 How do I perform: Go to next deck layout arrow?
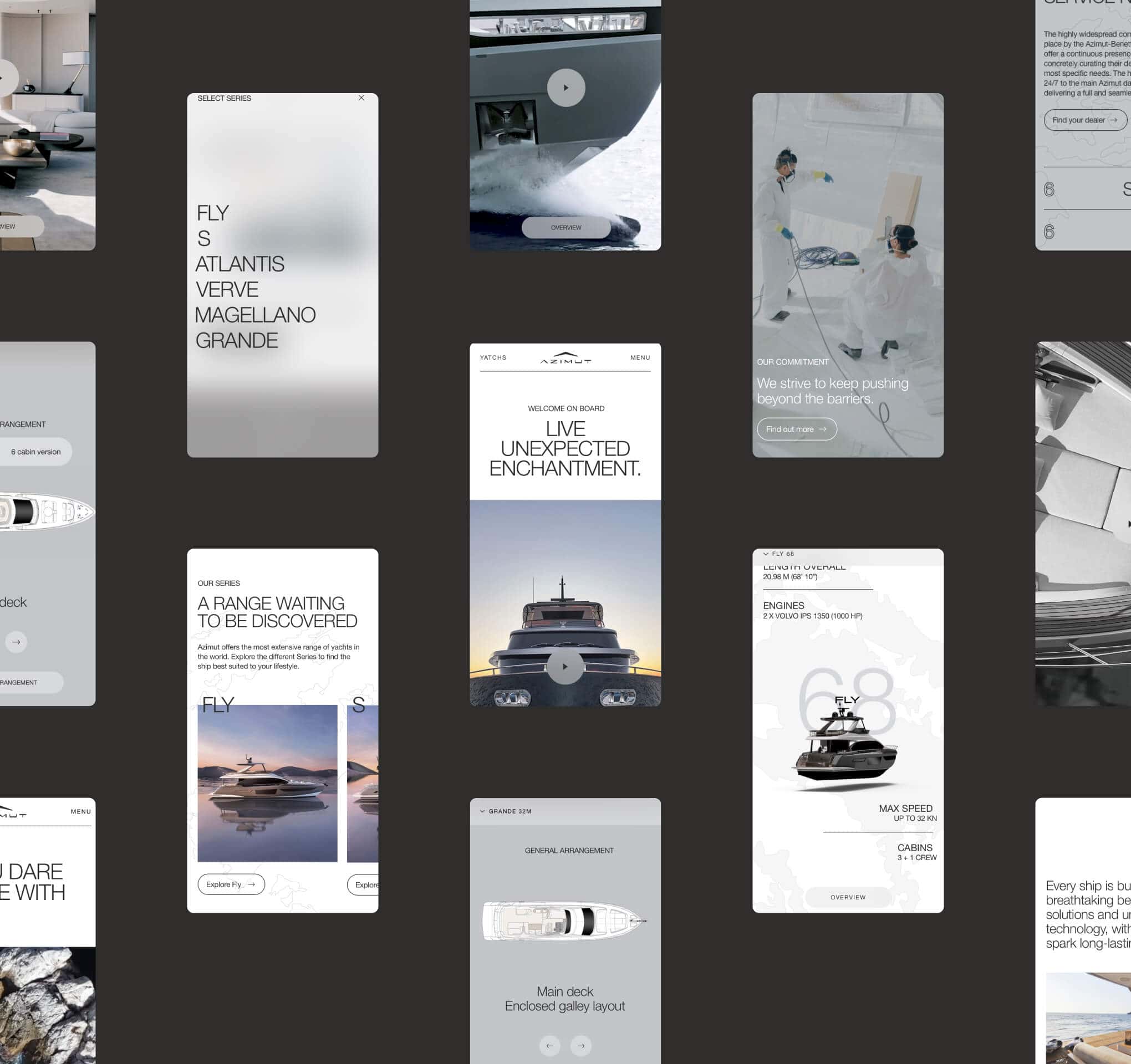[x=581, y=1045]
